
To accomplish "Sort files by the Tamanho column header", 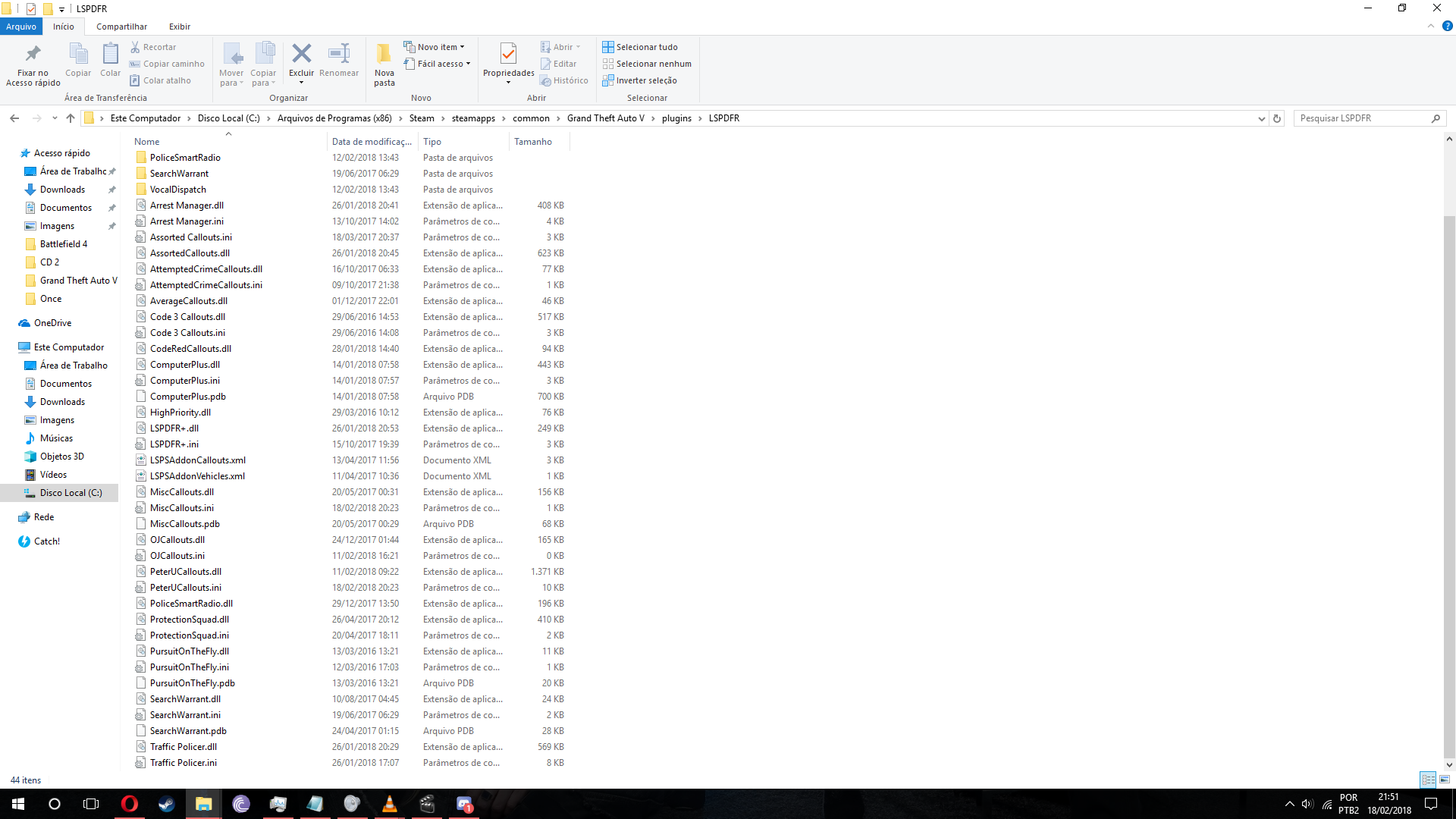I will pos(533,142).
